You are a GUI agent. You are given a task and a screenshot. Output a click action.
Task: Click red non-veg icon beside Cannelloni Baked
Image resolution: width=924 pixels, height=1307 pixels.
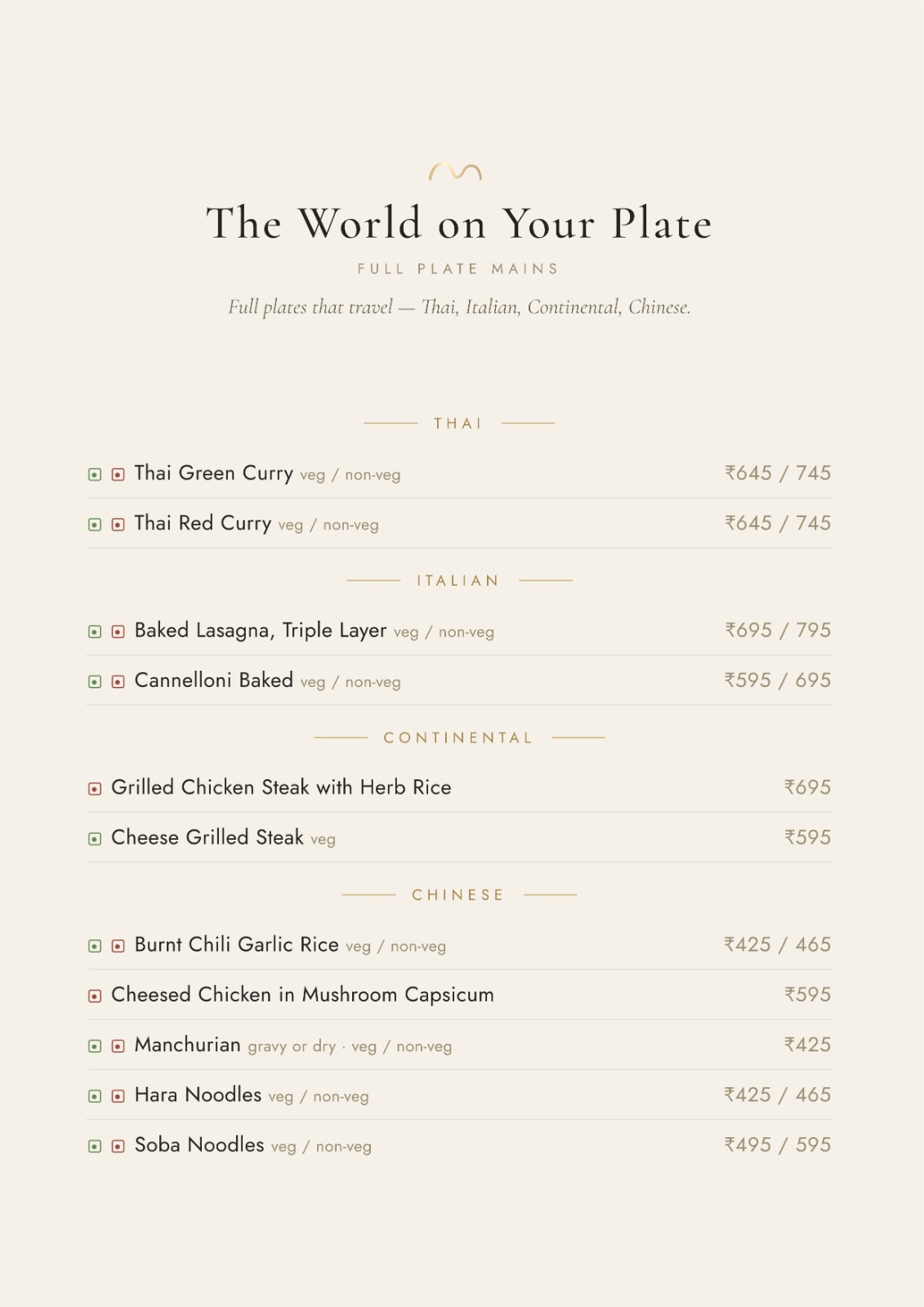click(x=118, y=681)
